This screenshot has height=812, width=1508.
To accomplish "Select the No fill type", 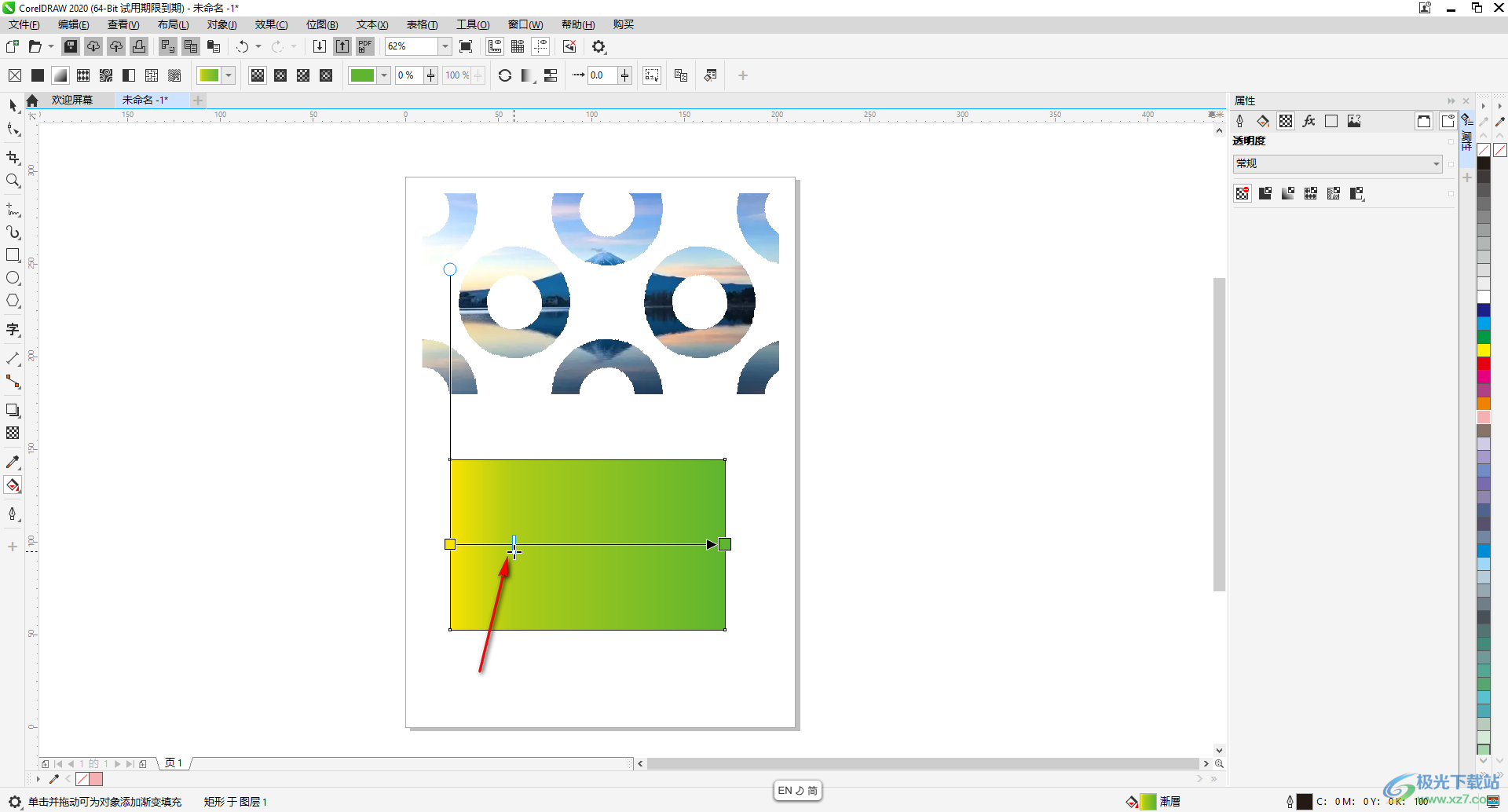I will tap(15, 75).
